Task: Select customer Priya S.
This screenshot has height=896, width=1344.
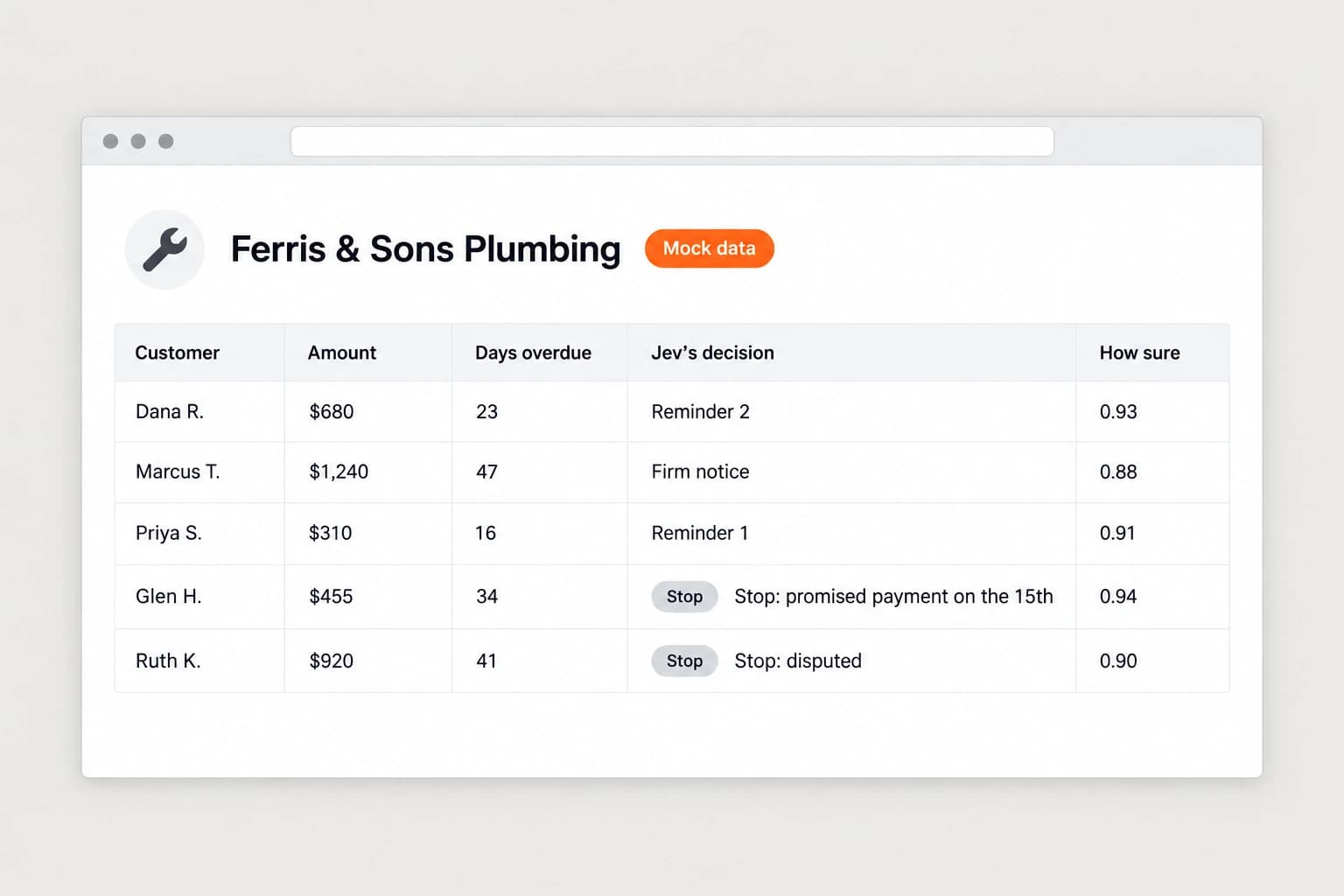Action: click(169, 533)
